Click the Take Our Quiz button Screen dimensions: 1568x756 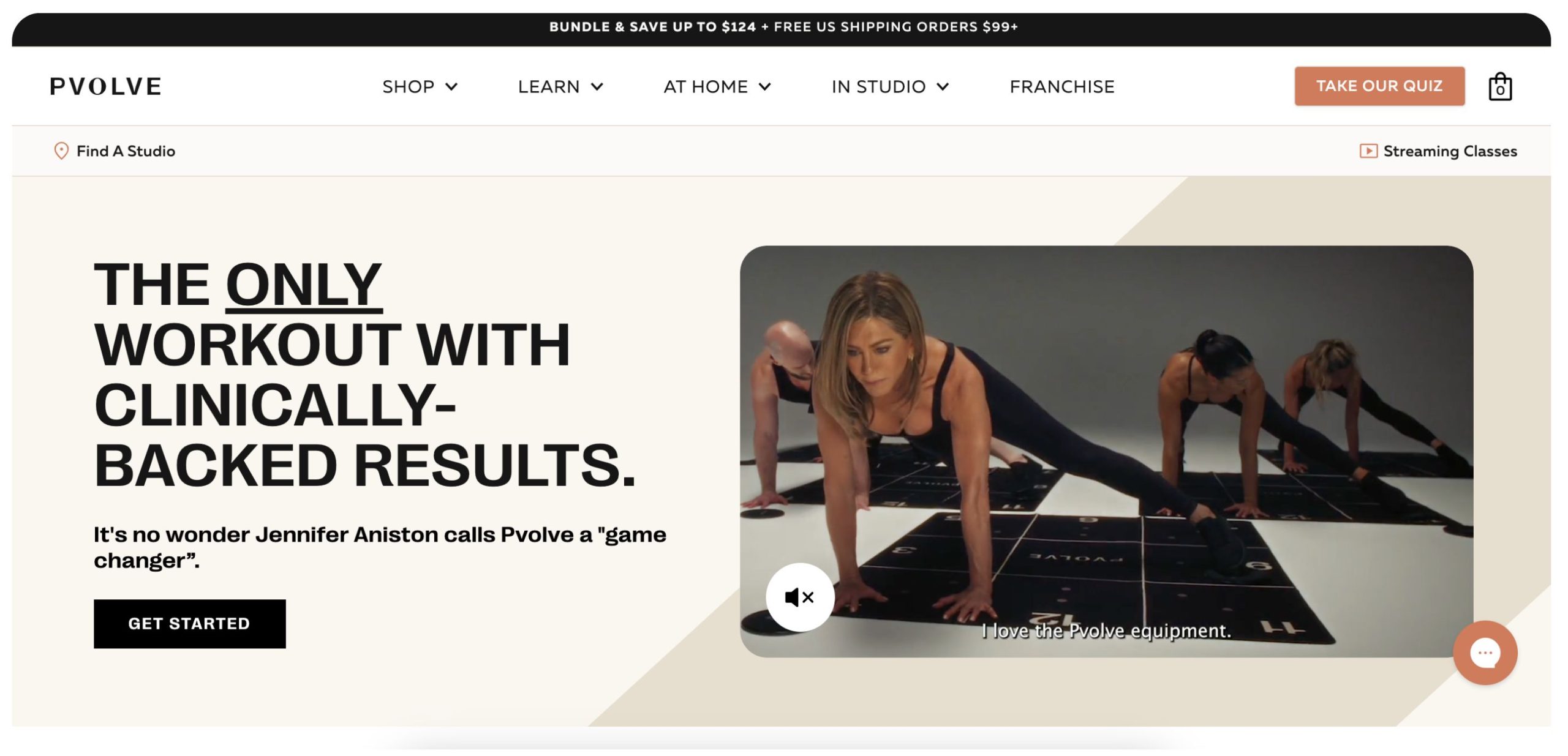pos(1379,86)
